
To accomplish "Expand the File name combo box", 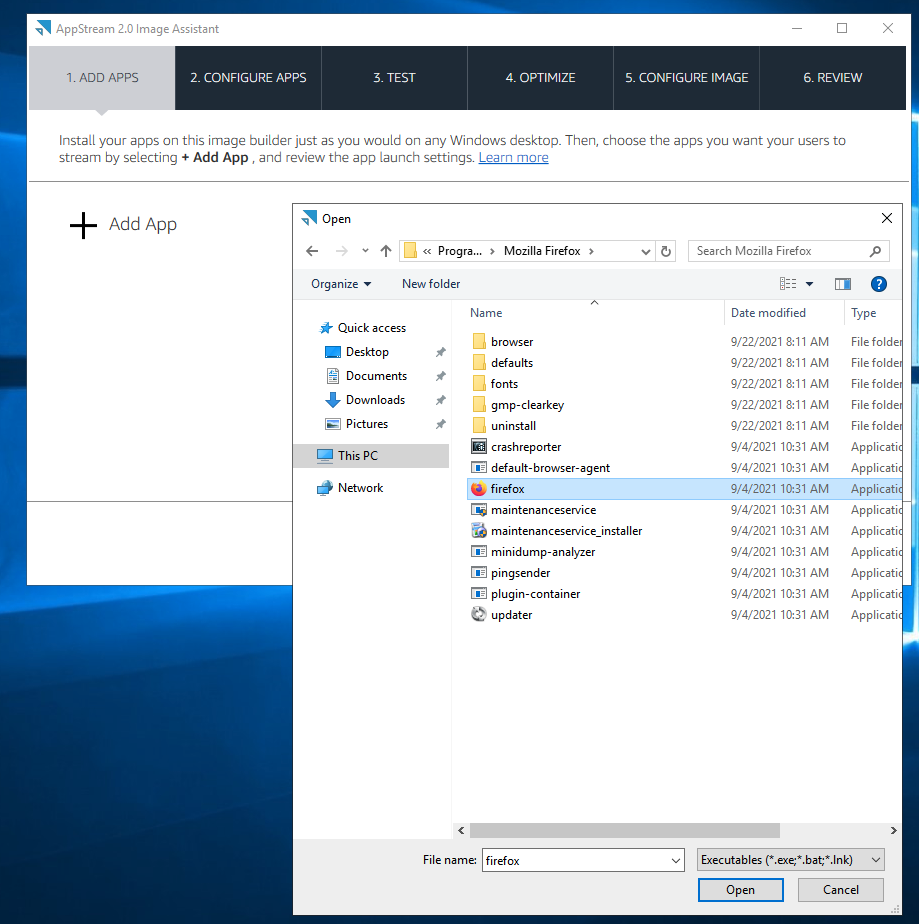I will 676,860.
